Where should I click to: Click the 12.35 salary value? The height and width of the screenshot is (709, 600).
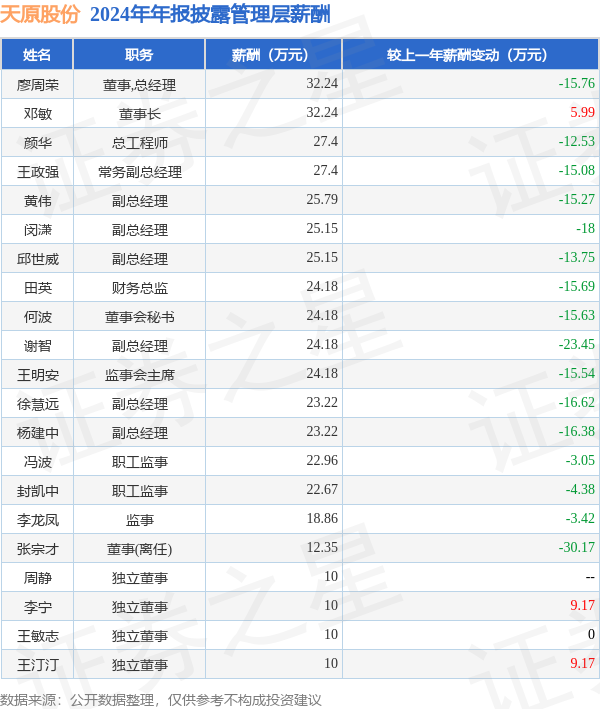click(322, 547)
